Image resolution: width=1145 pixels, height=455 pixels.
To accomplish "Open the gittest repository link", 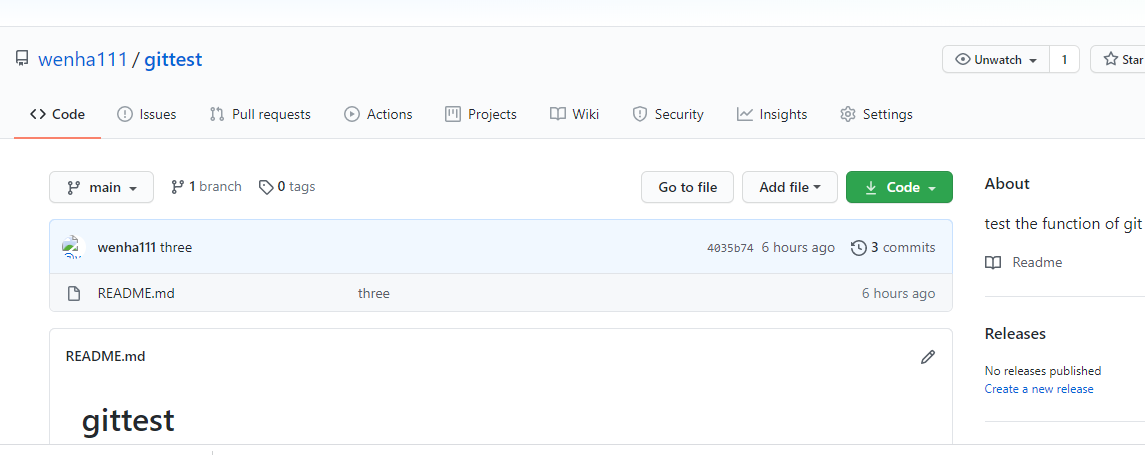I will pyautogui.click(x=173, y=59).
